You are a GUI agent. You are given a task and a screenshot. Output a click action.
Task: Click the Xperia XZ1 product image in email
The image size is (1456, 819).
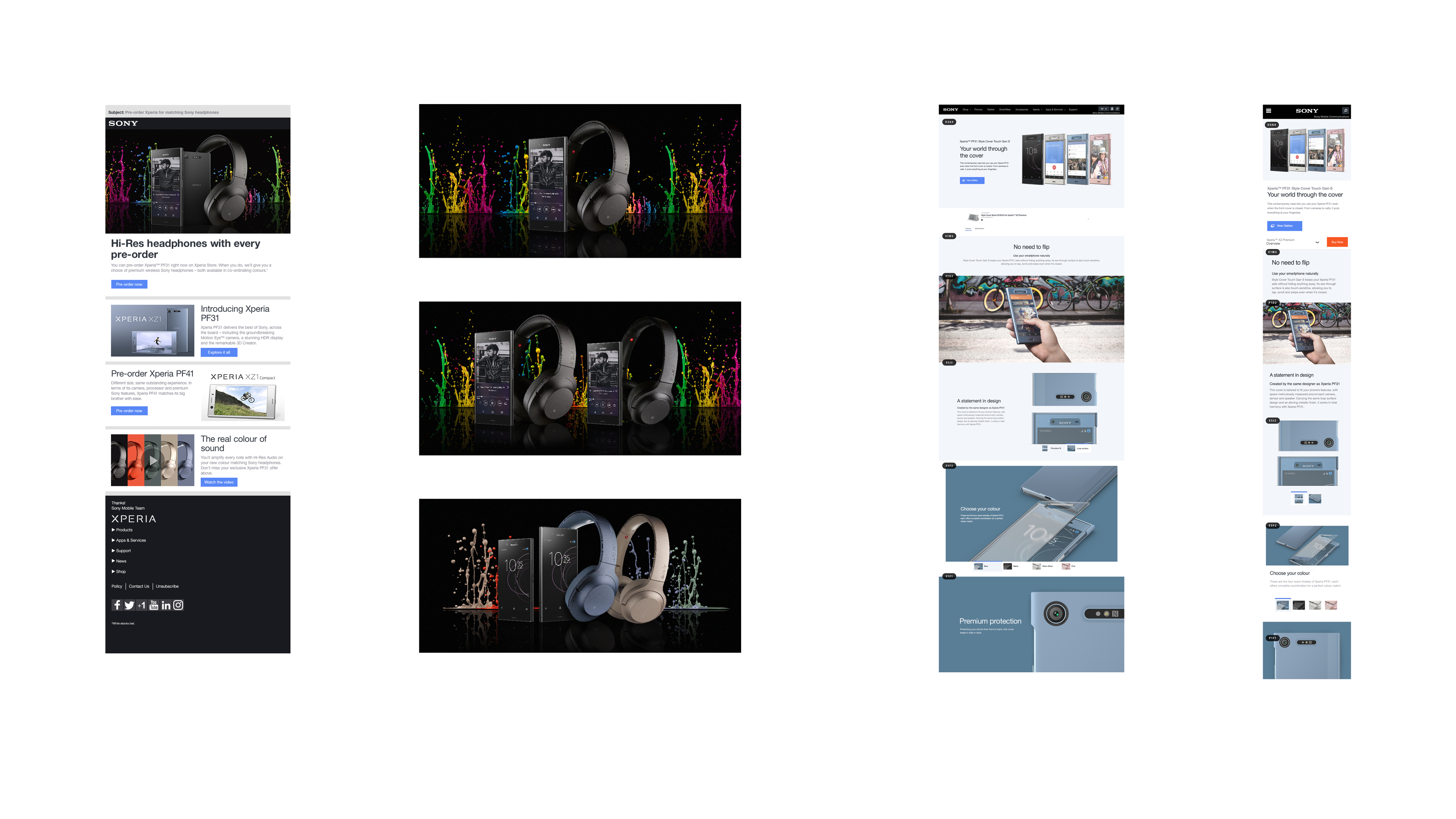(x=152, y=331)
